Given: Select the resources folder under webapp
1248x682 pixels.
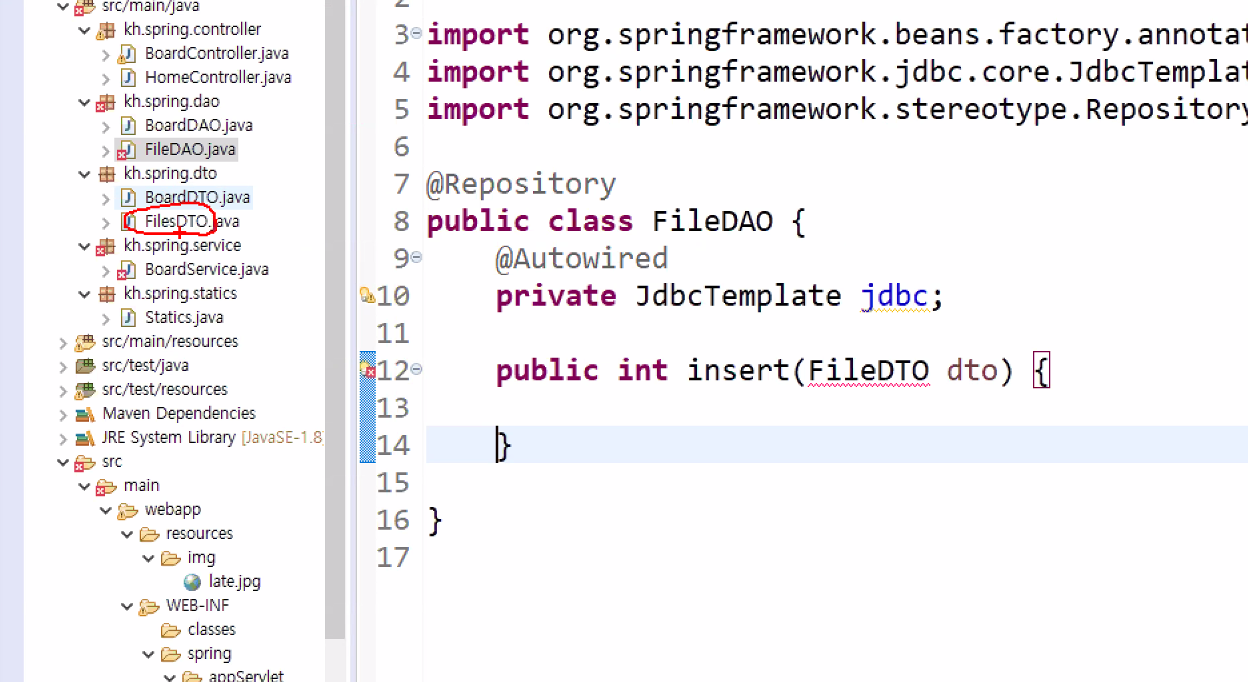Looking at the screenshot, I should (199, 533).
